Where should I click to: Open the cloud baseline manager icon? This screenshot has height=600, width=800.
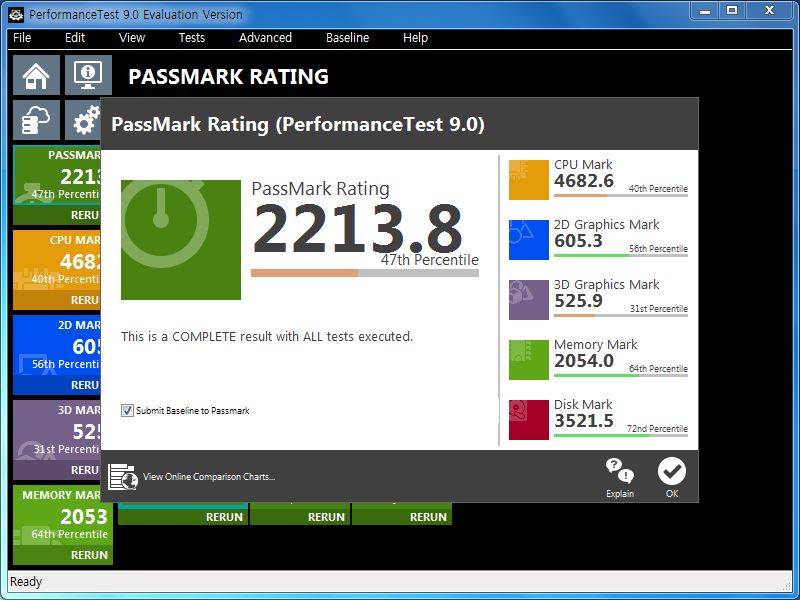pos(36,120)
